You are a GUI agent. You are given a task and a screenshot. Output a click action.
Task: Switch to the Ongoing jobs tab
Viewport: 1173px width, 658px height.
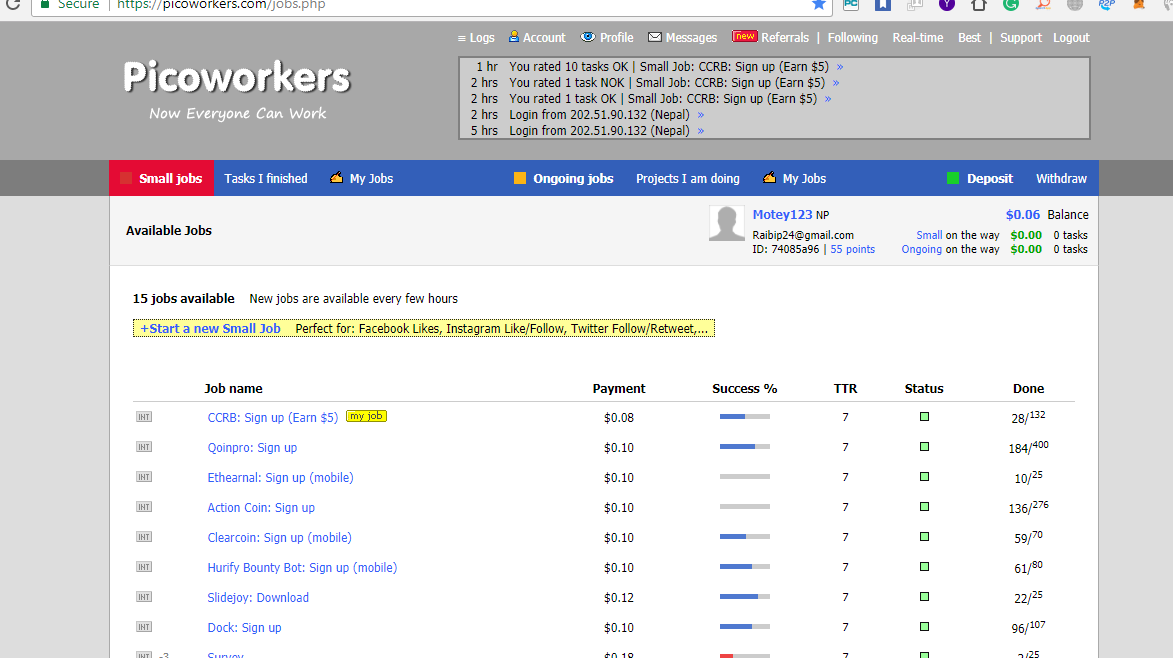563,179
